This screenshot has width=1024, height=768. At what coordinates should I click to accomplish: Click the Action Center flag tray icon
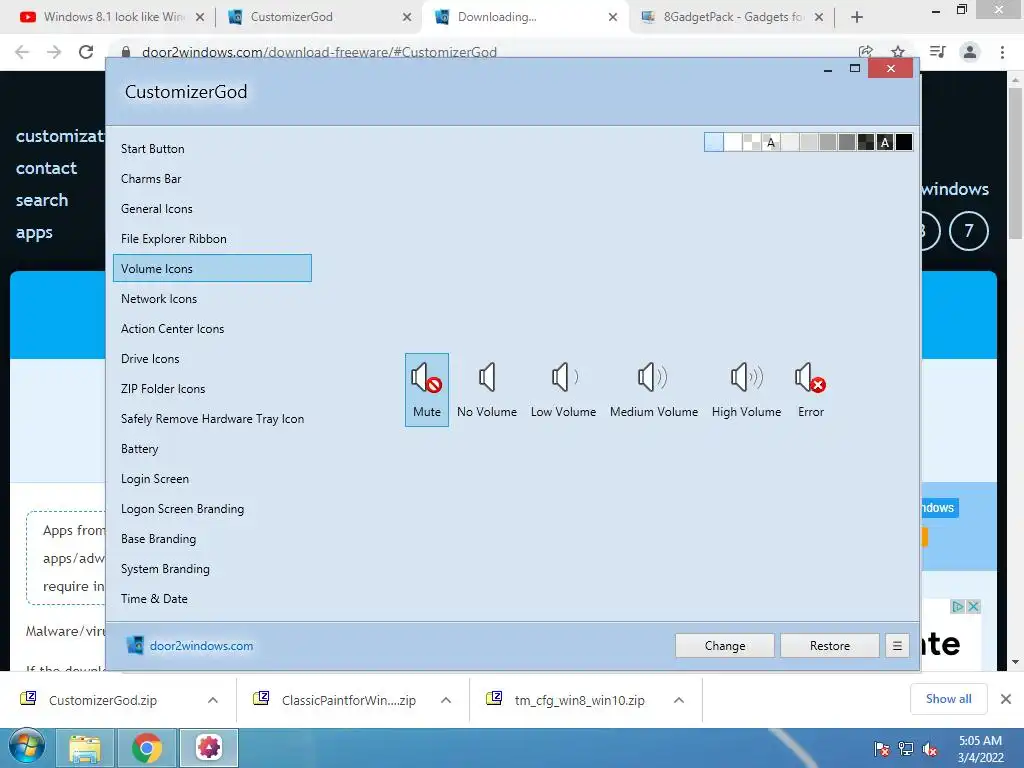881,749
